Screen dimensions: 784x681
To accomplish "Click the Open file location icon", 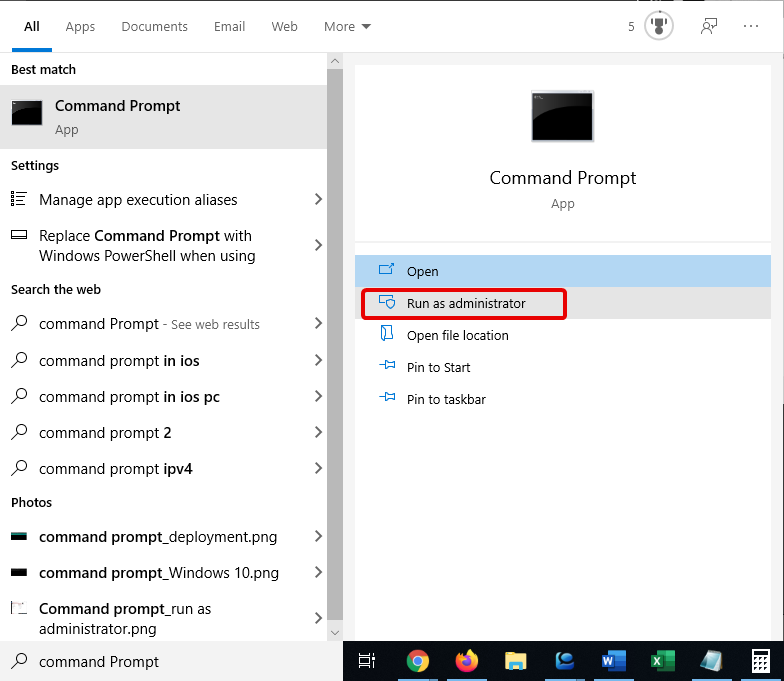I will tap(386, 334).
